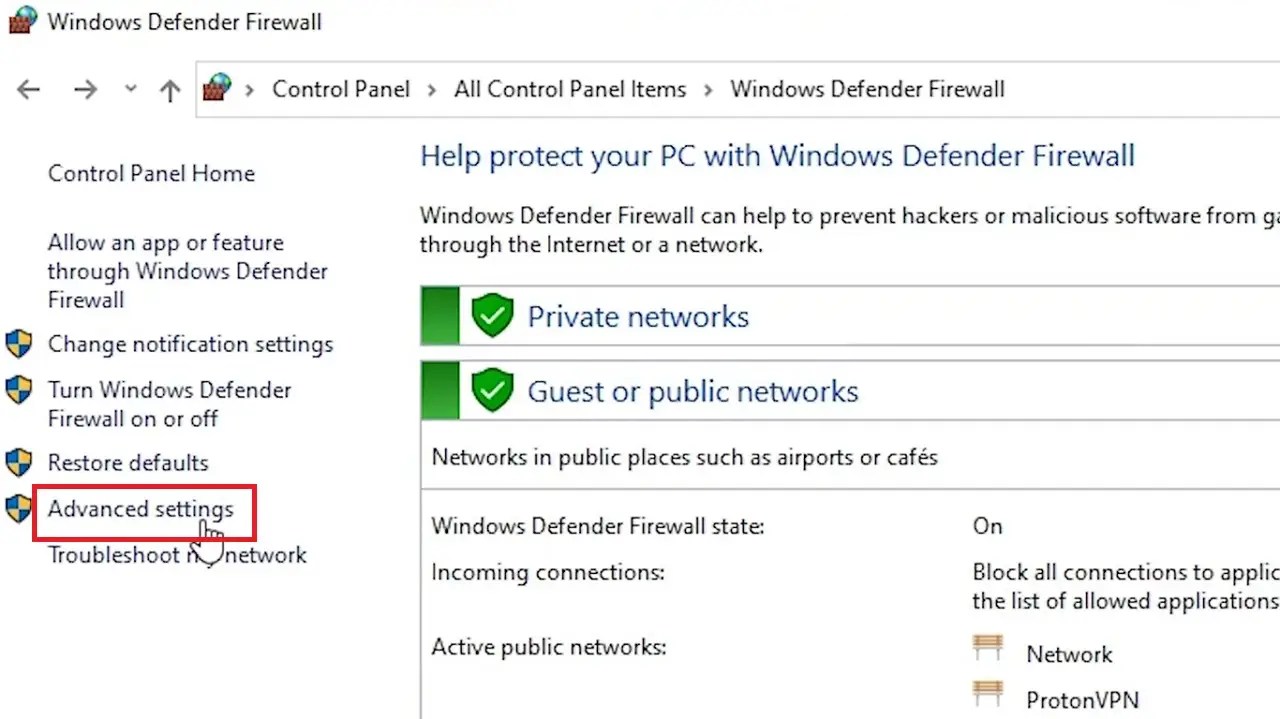Open the recent pages dropdown beside forward arrow

pyautogui.click(x=130, y=88)
